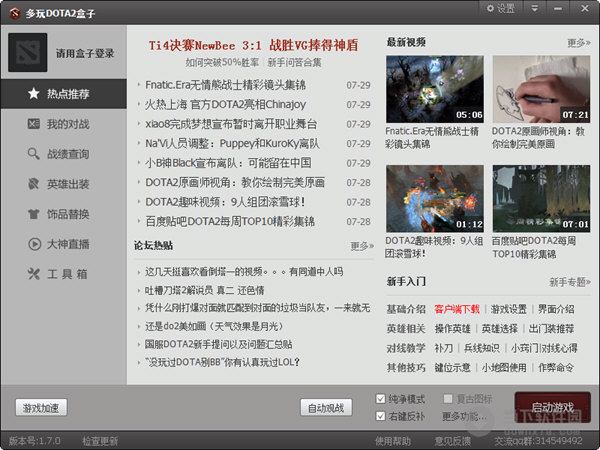Click 检查更新 in the status bar

[x=100, y=441]
